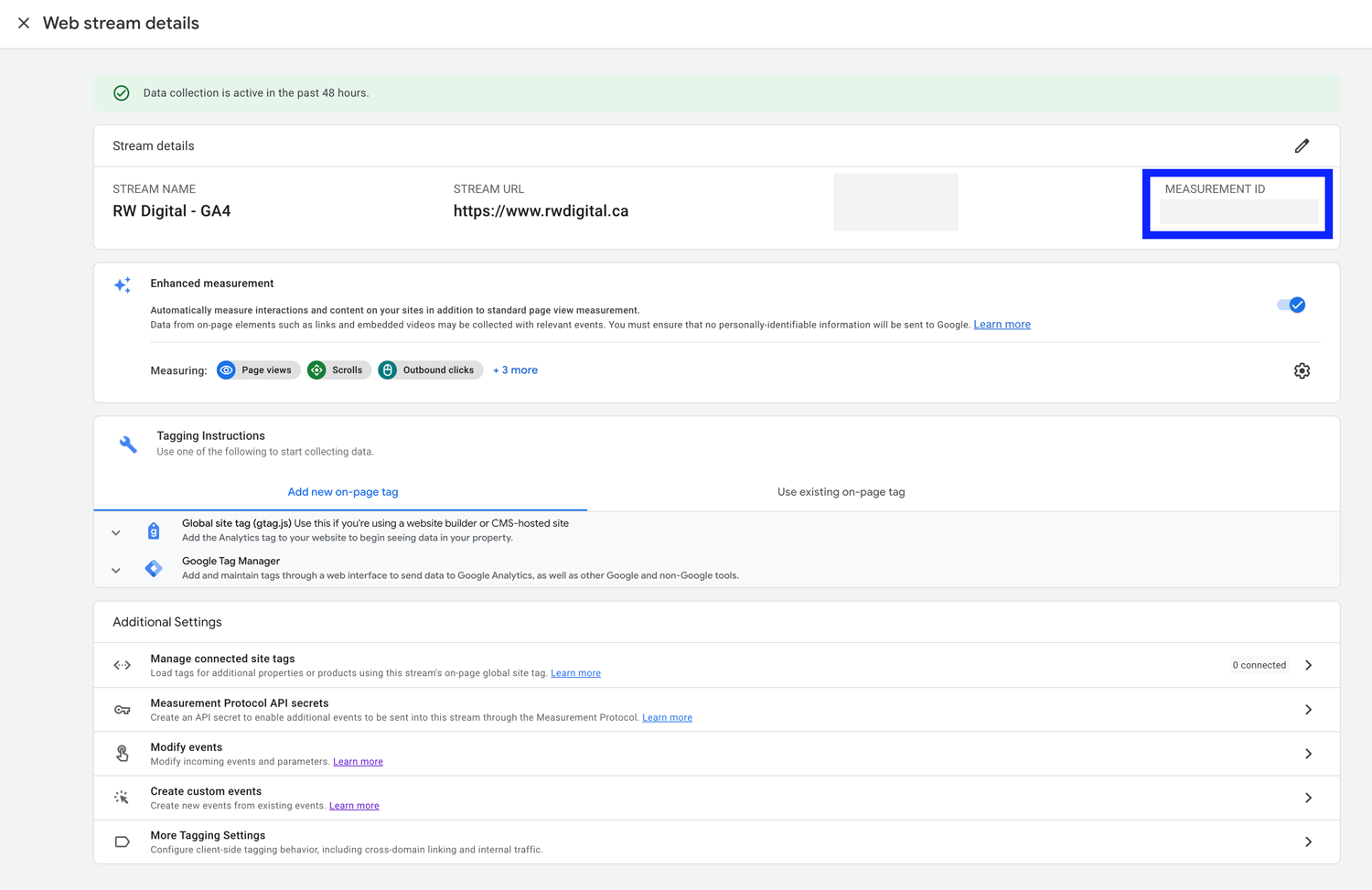Close the Web stream details panel
The width and height of the screenshot is (1372, 890).
click(24, 23)
